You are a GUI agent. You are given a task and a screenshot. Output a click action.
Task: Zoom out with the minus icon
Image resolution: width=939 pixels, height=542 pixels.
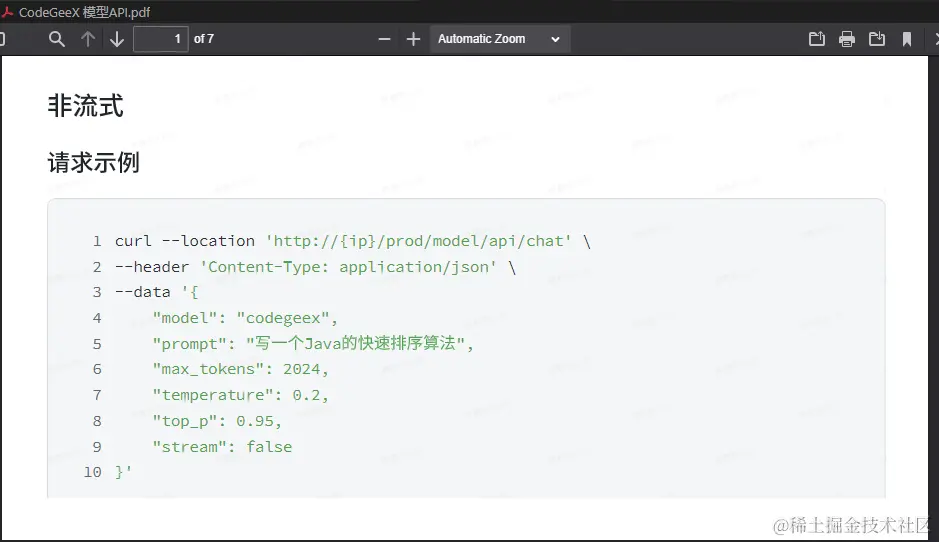click(384, 40)
